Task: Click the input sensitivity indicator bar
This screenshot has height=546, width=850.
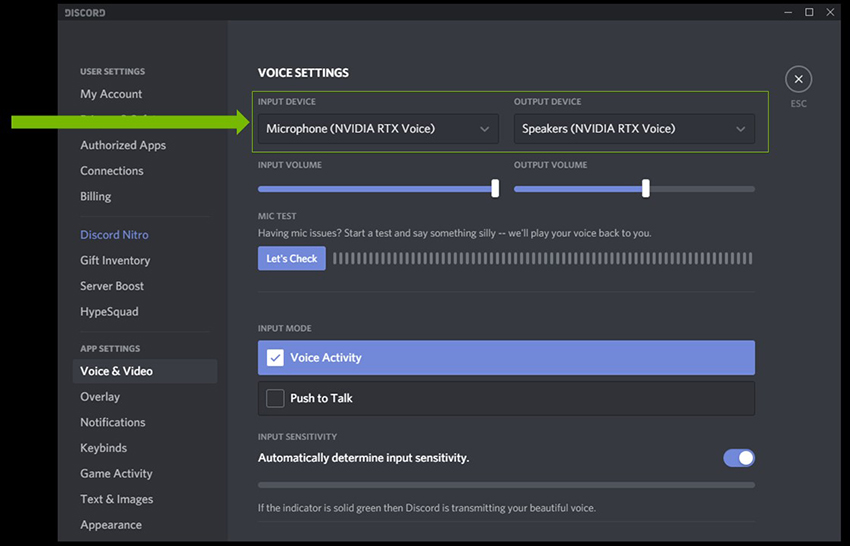Action: coord(506,485)
